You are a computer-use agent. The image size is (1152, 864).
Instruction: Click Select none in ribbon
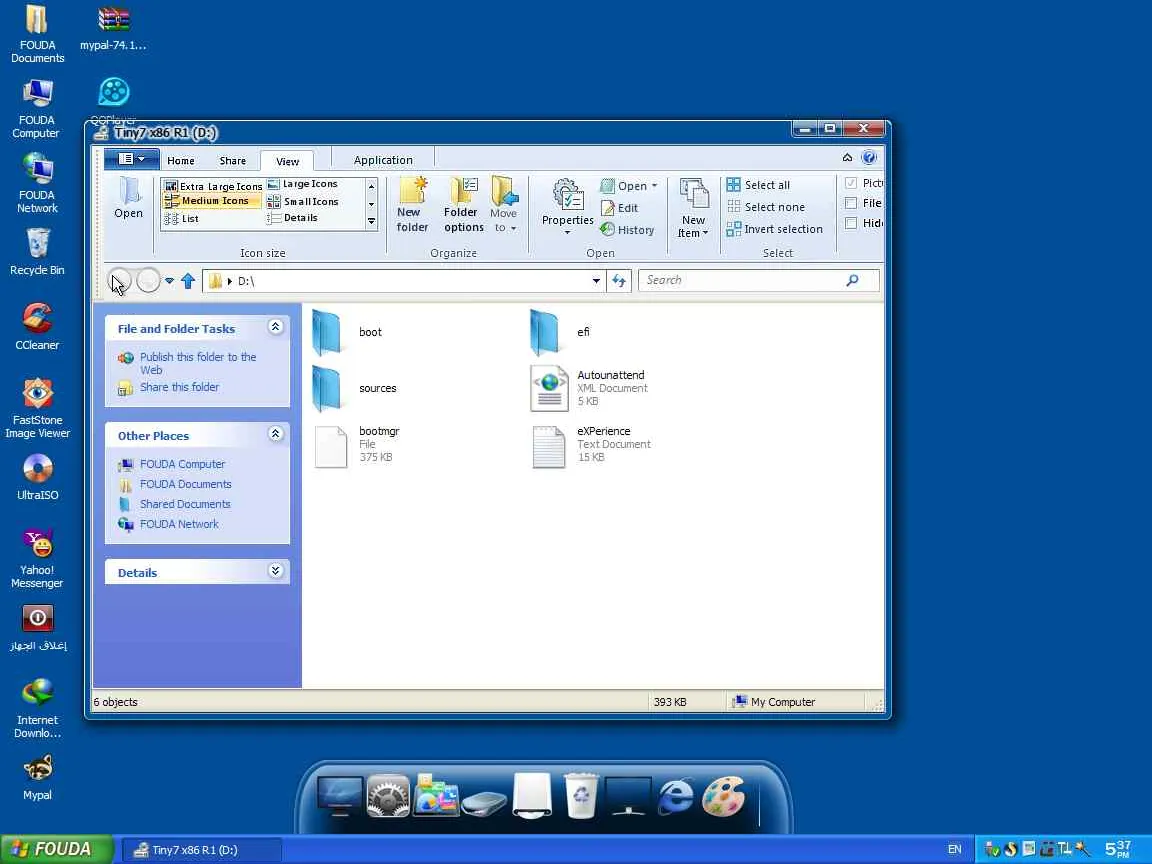pos(766,207)
